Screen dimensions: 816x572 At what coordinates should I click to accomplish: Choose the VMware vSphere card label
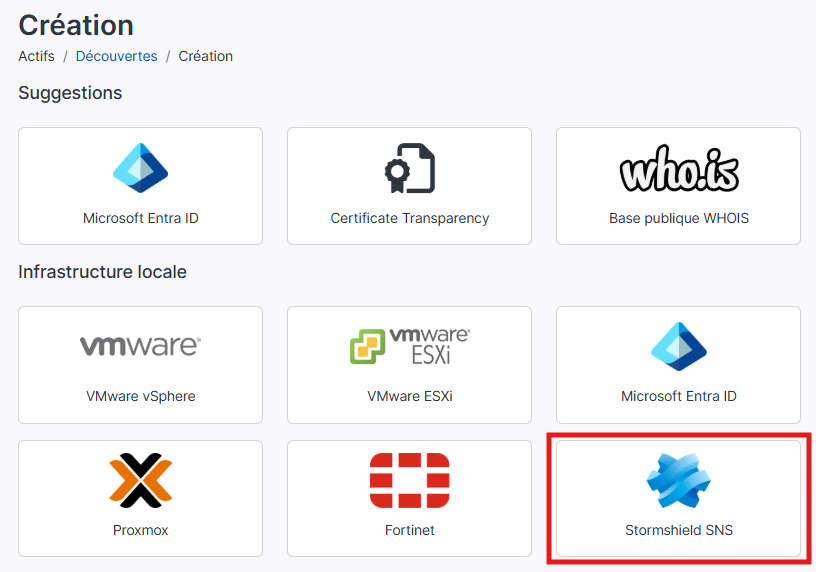tap(141, 396)
